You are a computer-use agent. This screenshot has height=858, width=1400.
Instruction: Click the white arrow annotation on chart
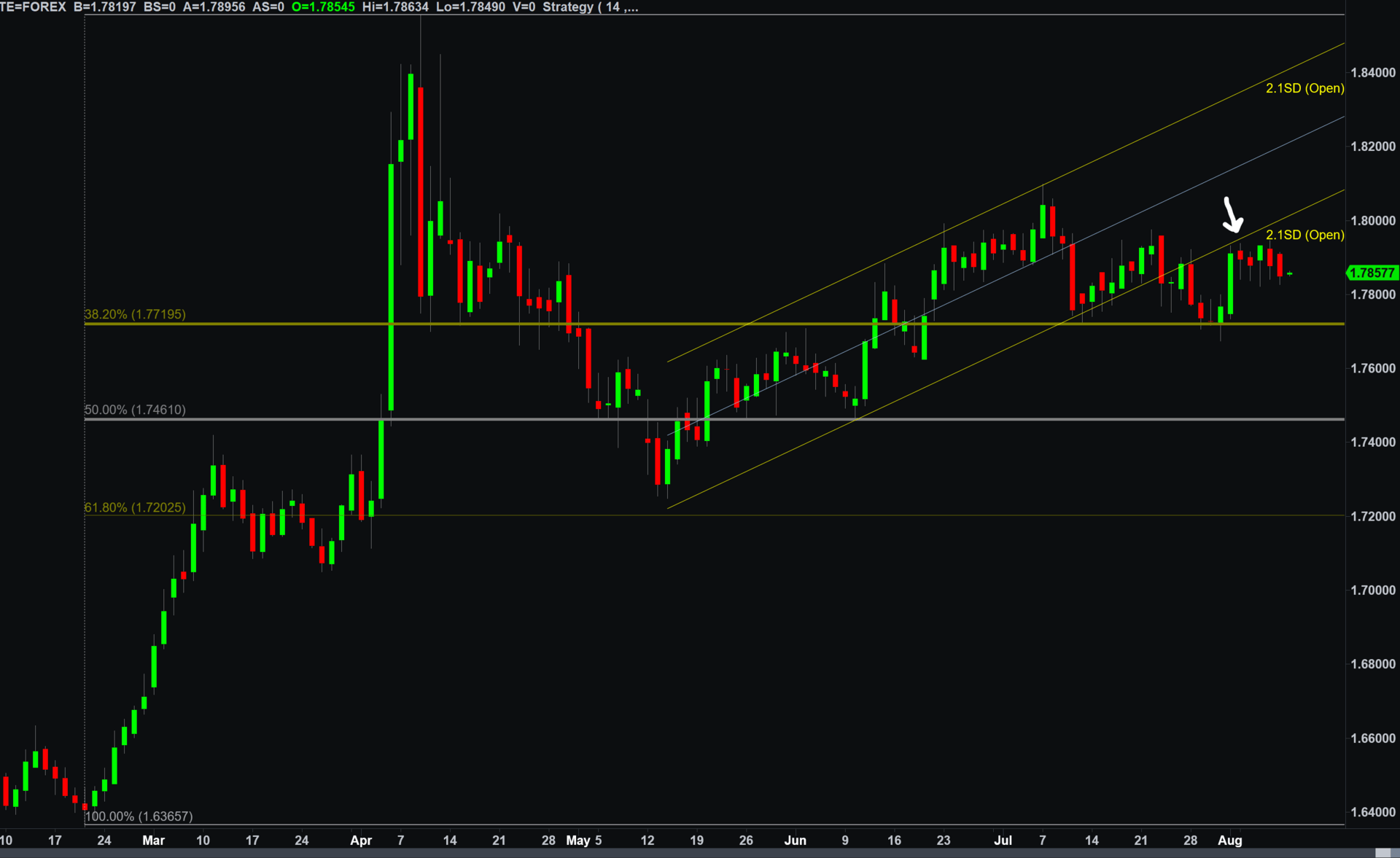(x=1232, y=214)
